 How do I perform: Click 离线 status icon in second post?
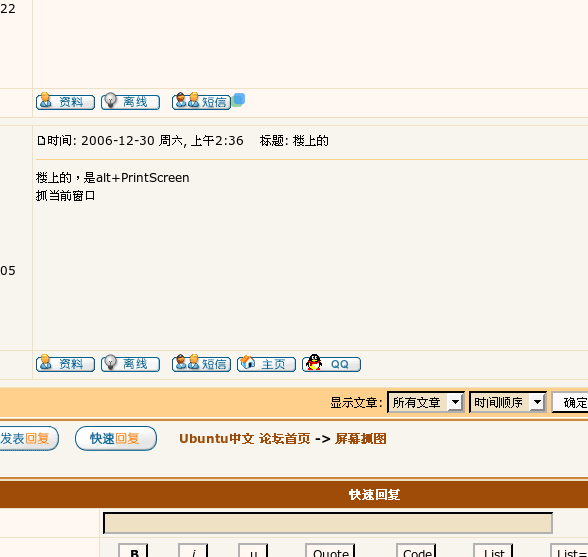point(130,363)
